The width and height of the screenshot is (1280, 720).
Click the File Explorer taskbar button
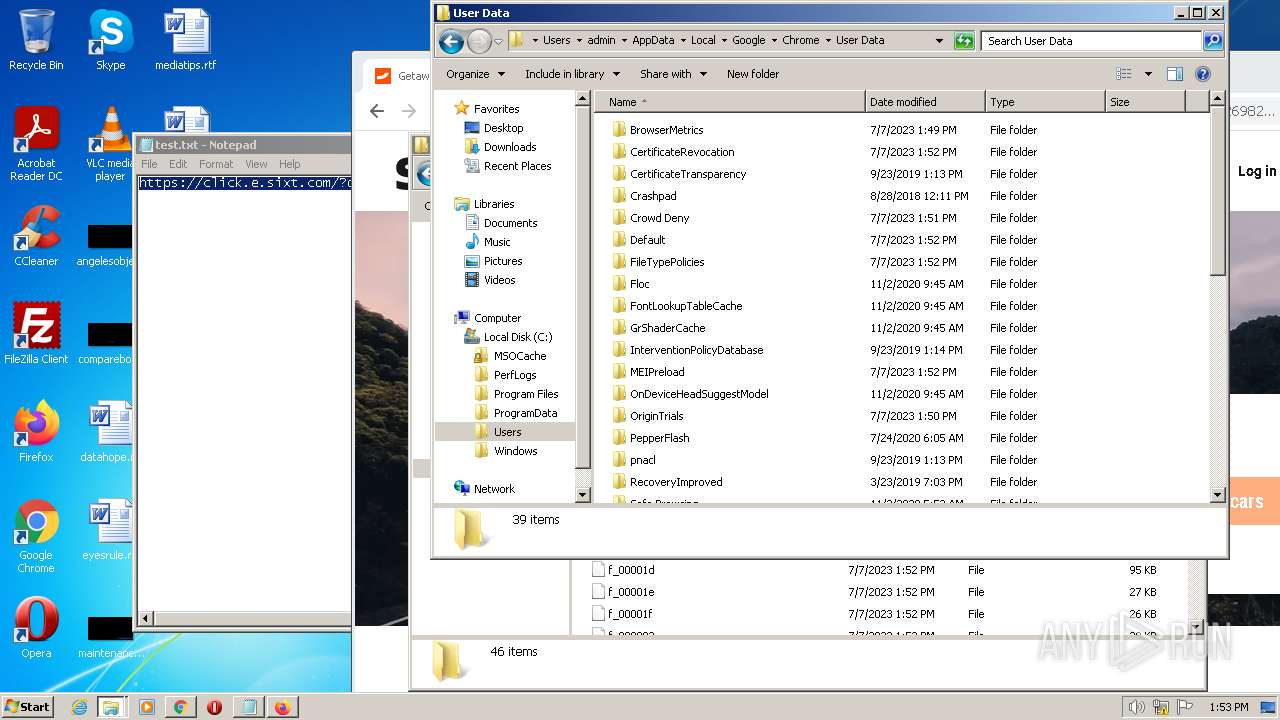[111, 707]
